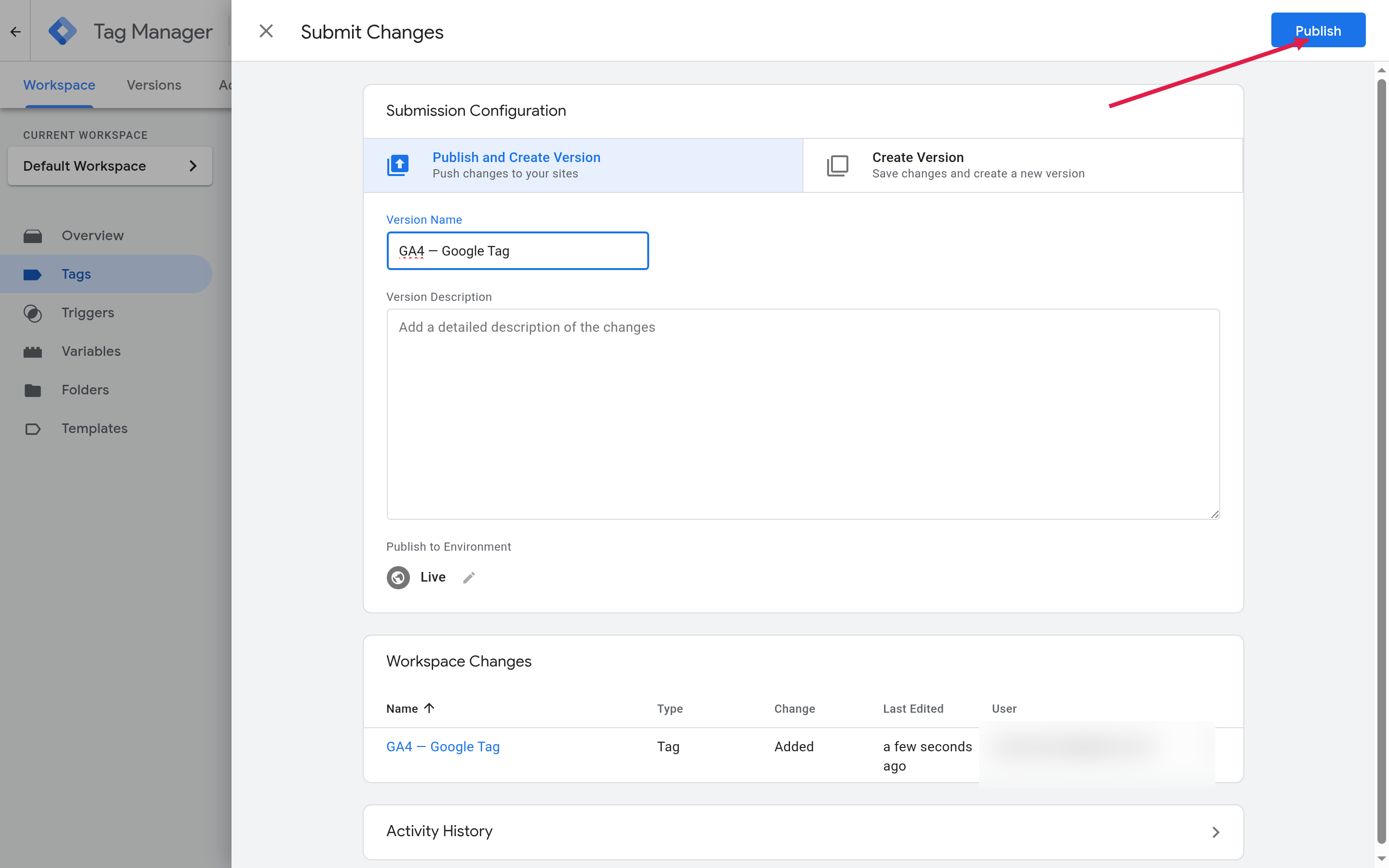Click the Activity History chevron arrow
This screenshot has width=1389, height=868.
tap(1215, 832)
